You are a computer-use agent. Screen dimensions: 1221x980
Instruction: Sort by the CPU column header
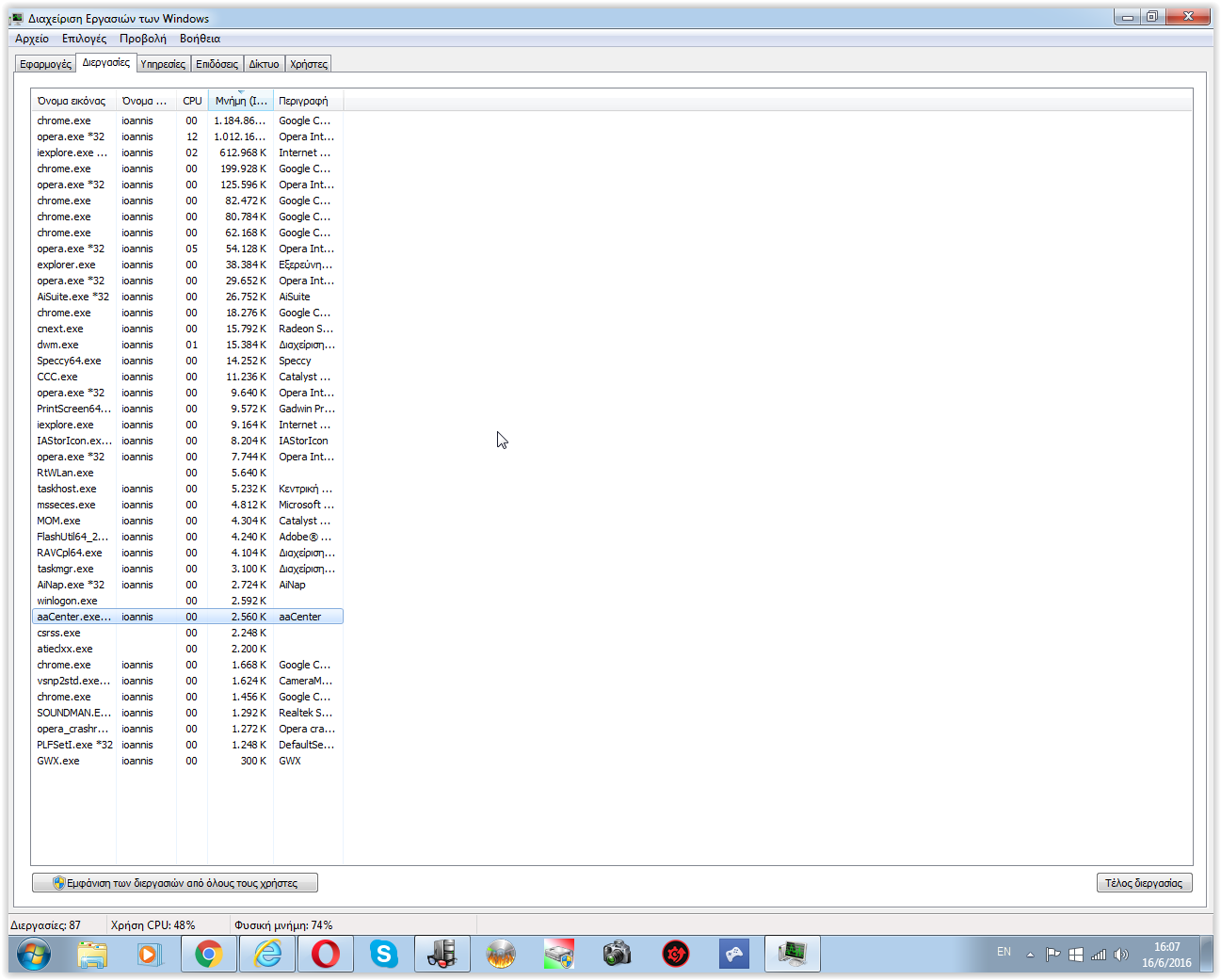pos(192,101)
